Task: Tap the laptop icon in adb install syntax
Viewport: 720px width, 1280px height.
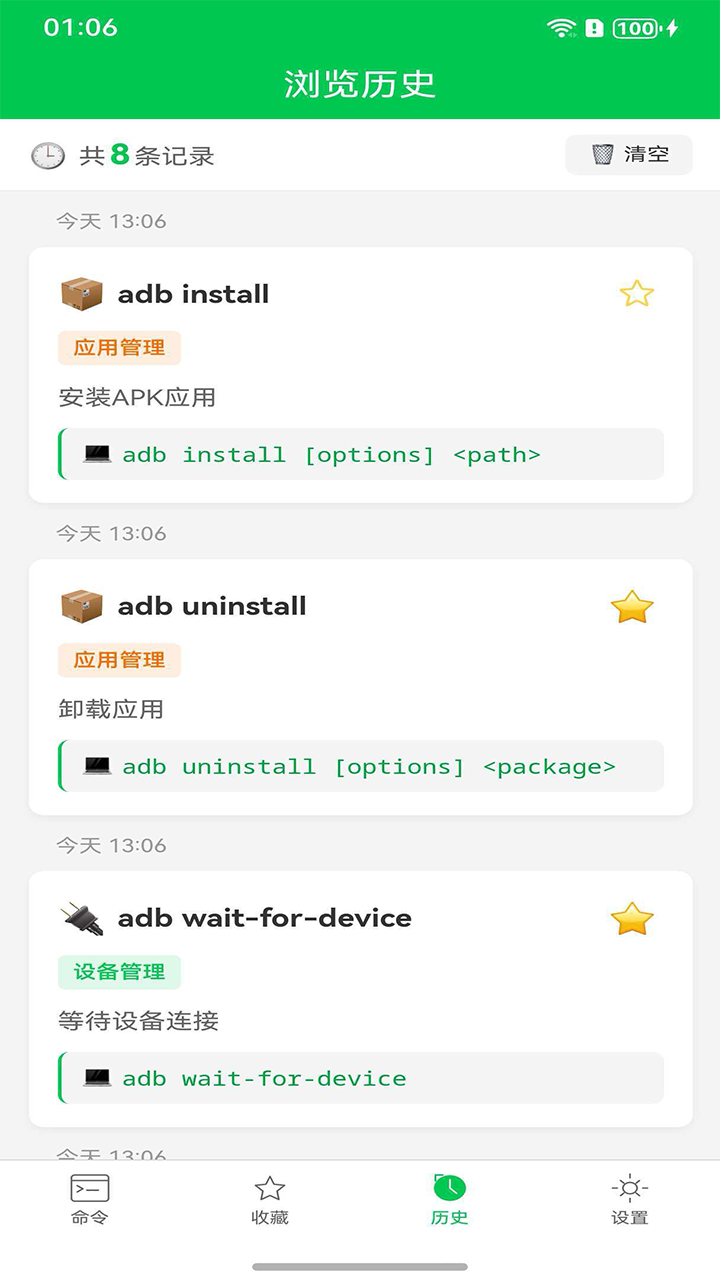Action: (97, 454)
